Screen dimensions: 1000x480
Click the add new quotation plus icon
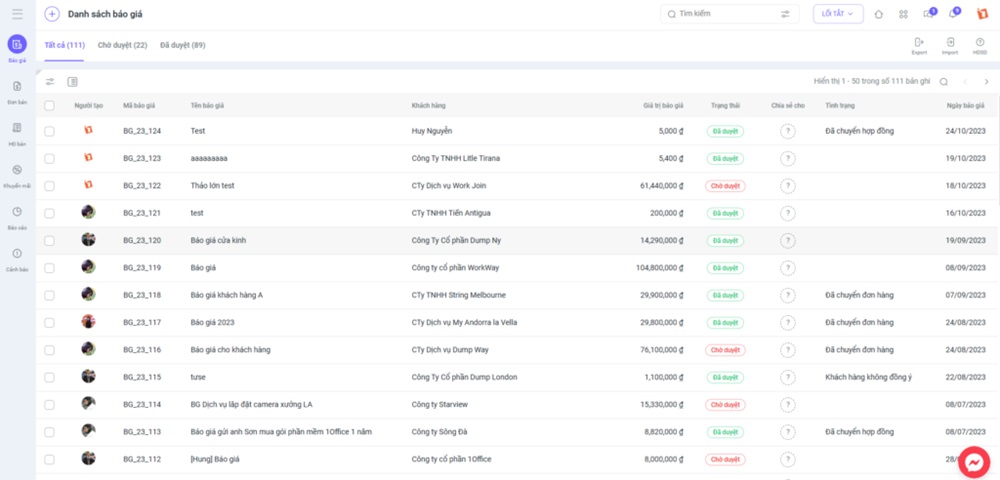[52, 14]
